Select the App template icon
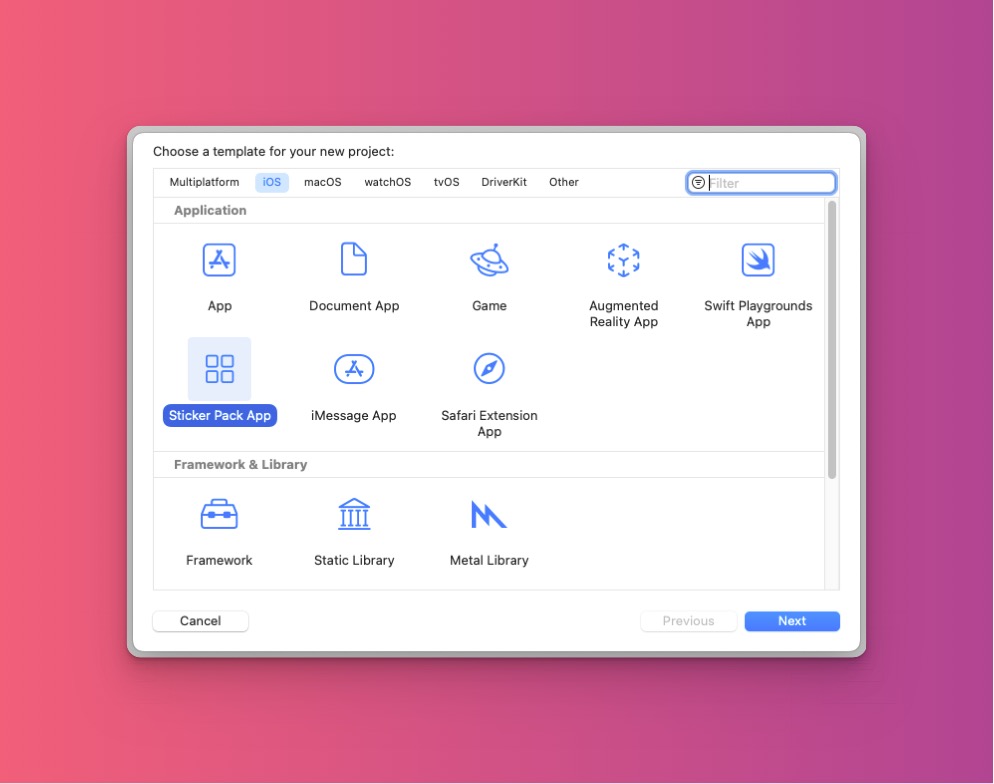 coord(219,259)
